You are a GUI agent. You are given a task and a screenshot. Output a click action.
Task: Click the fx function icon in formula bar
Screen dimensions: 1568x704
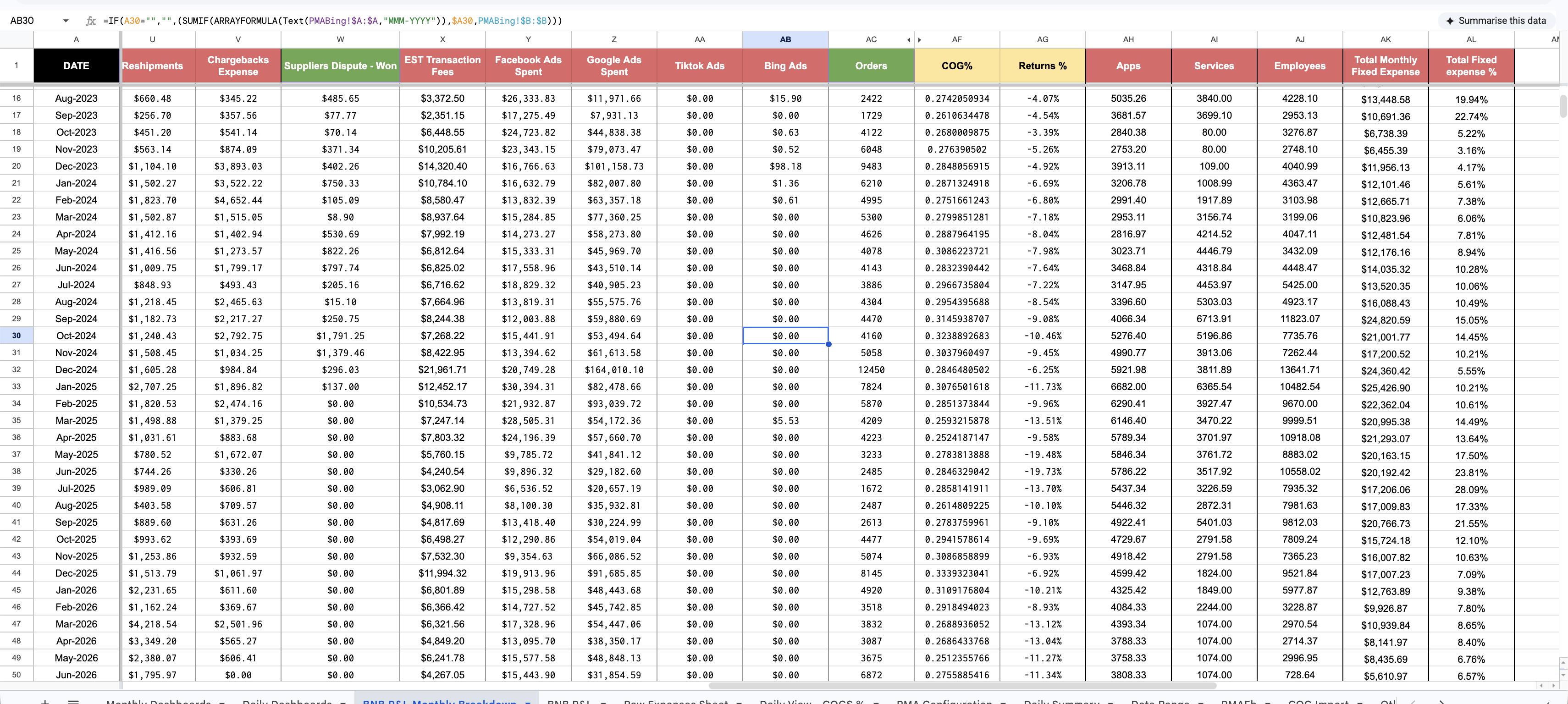[x=91, y=21]
